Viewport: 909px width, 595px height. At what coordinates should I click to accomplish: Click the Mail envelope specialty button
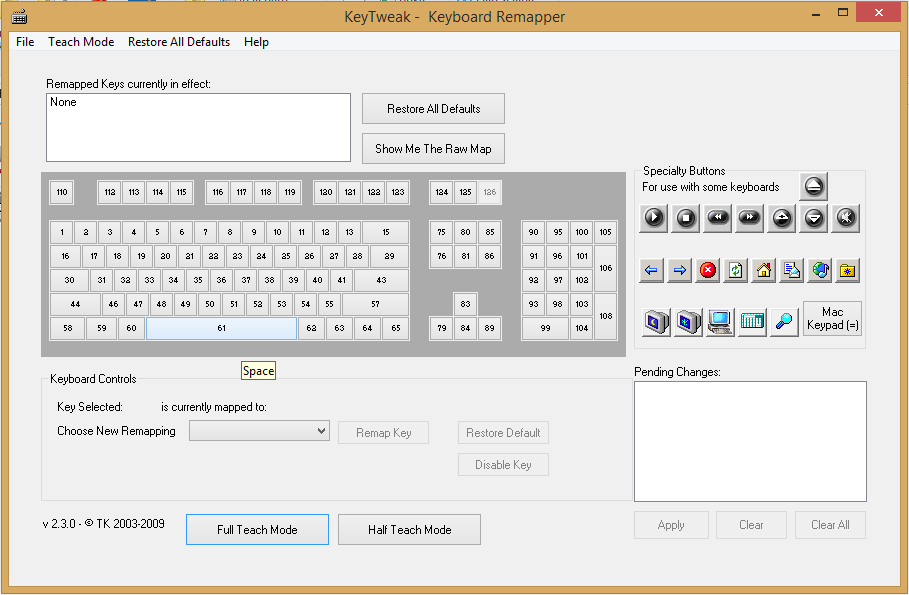coord(791,270)
